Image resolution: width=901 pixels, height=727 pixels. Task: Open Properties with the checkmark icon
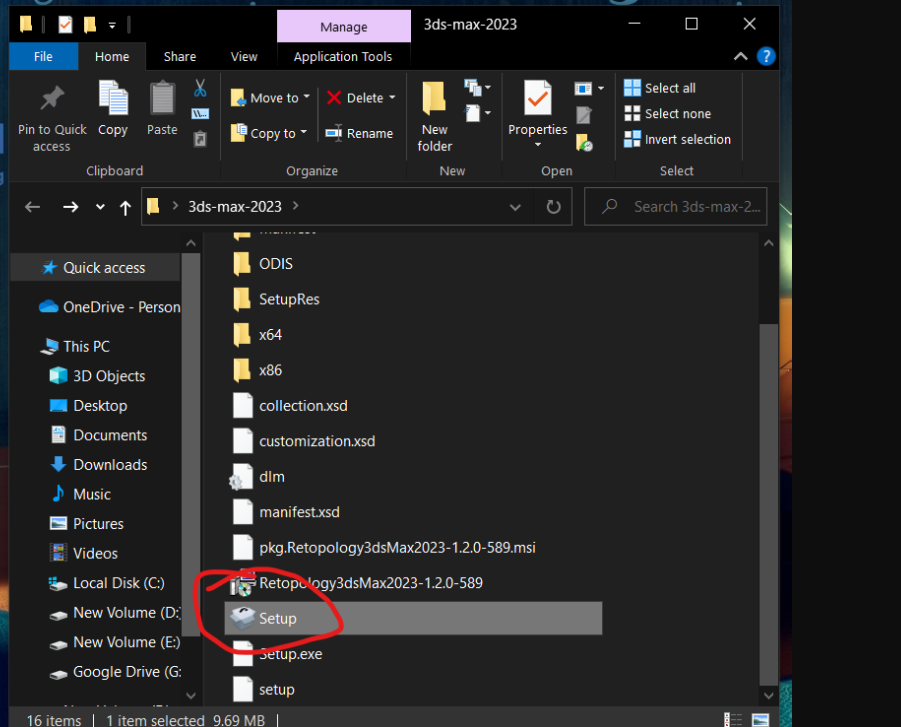[537, 100]
